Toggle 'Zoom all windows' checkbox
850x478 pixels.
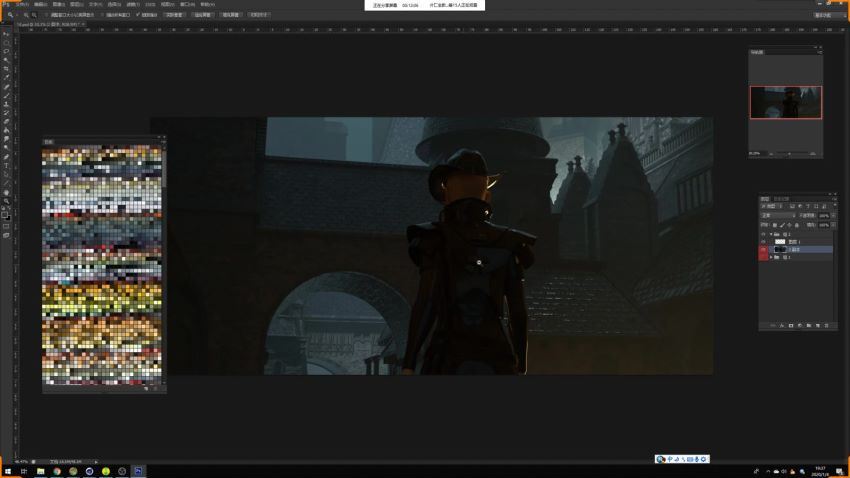102,15
